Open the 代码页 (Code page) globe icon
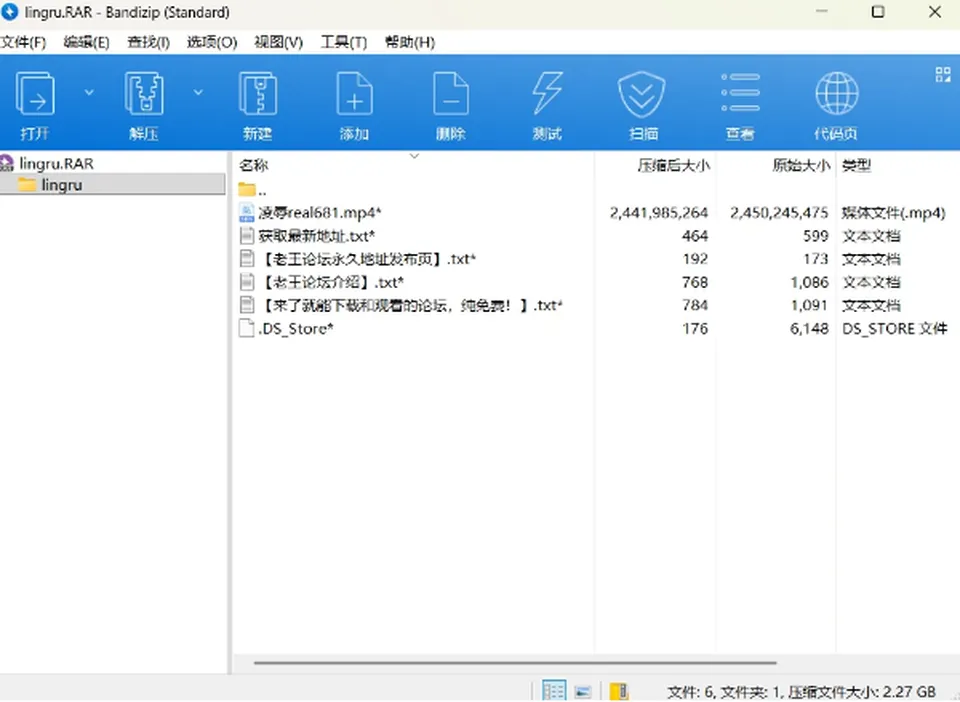 836,94
